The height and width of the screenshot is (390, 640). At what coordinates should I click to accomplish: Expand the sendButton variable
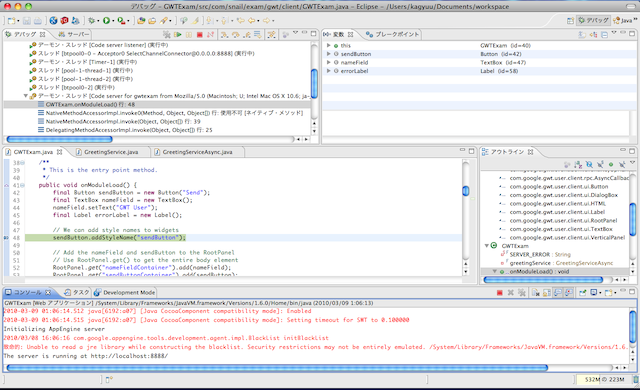(x=329, y=54)
